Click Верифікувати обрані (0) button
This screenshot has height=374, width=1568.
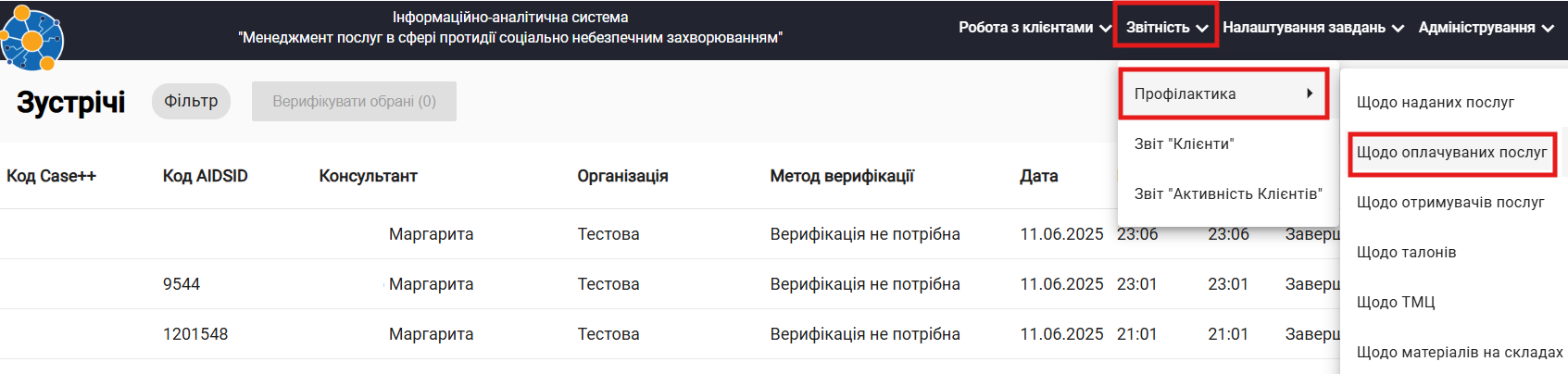(354, 101)
